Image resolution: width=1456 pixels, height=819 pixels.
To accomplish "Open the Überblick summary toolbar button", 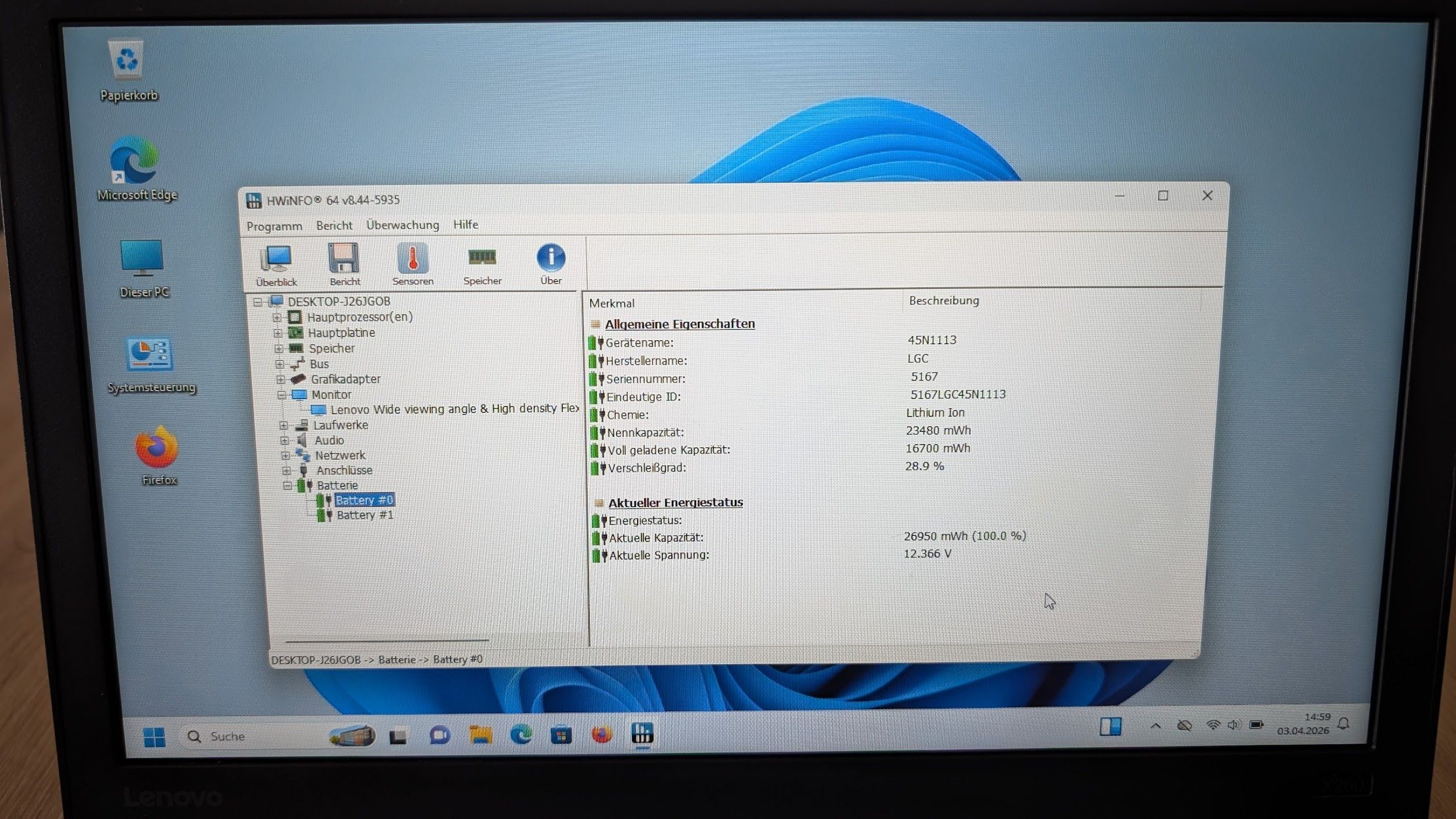I will pos(276,265).
